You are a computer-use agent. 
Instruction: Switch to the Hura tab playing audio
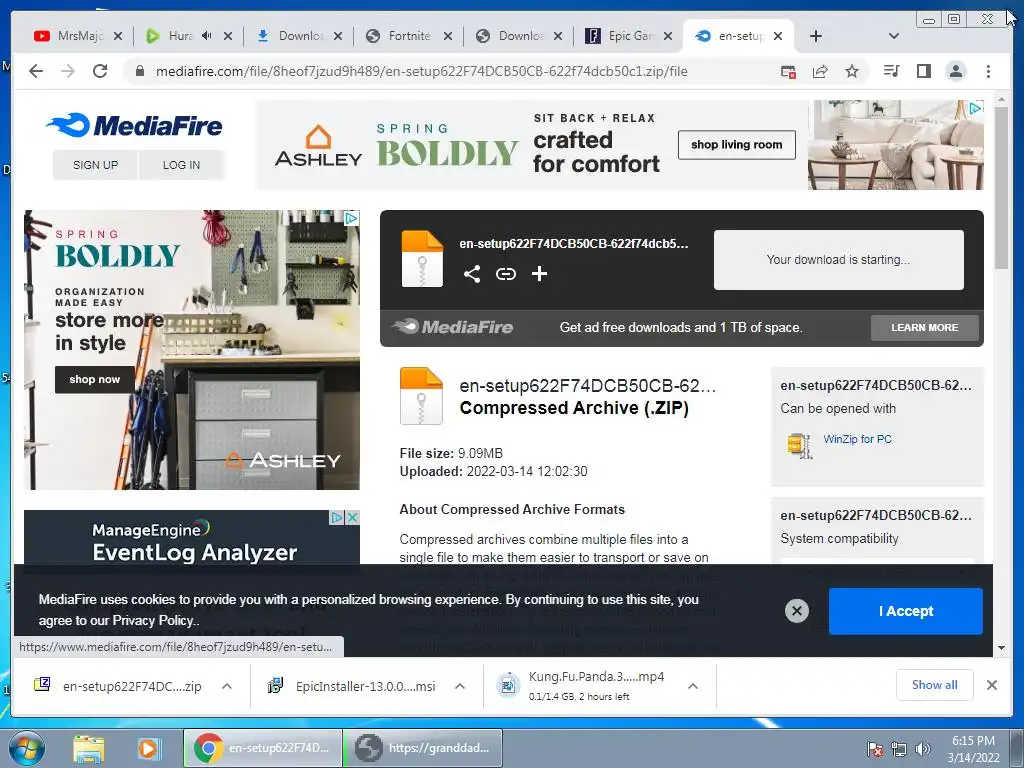coord(171,36)
